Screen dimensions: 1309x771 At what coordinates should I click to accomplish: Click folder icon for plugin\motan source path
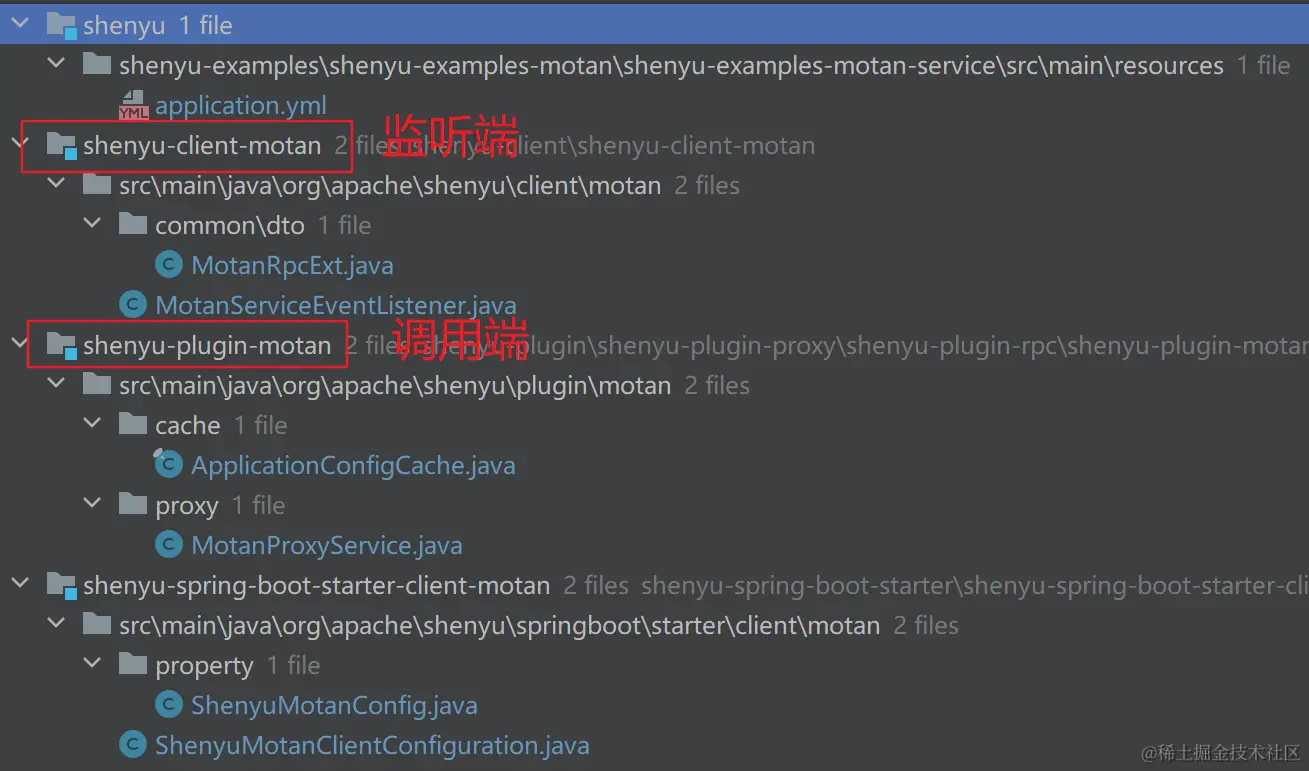coord(96,385)
